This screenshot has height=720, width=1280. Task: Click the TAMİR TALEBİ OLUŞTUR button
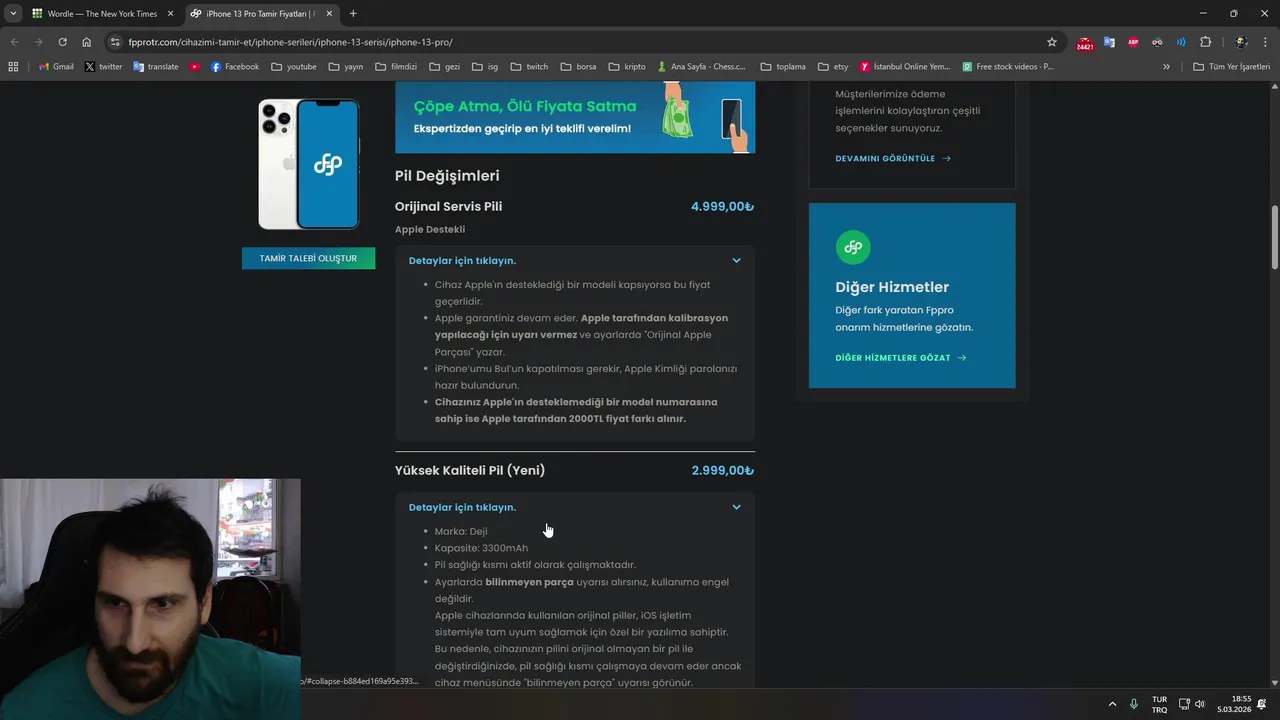(308, 258)
